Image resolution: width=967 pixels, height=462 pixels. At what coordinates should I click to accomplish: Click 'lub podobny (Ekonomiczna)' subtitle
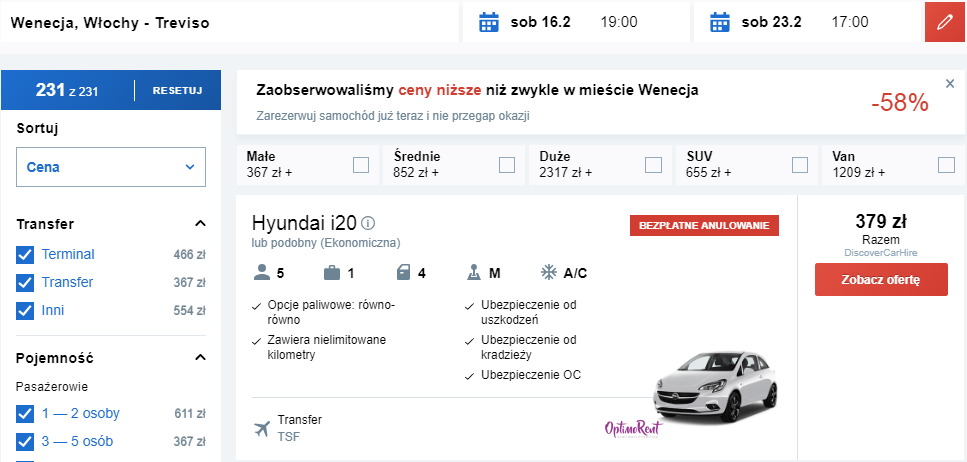[326, 243]
